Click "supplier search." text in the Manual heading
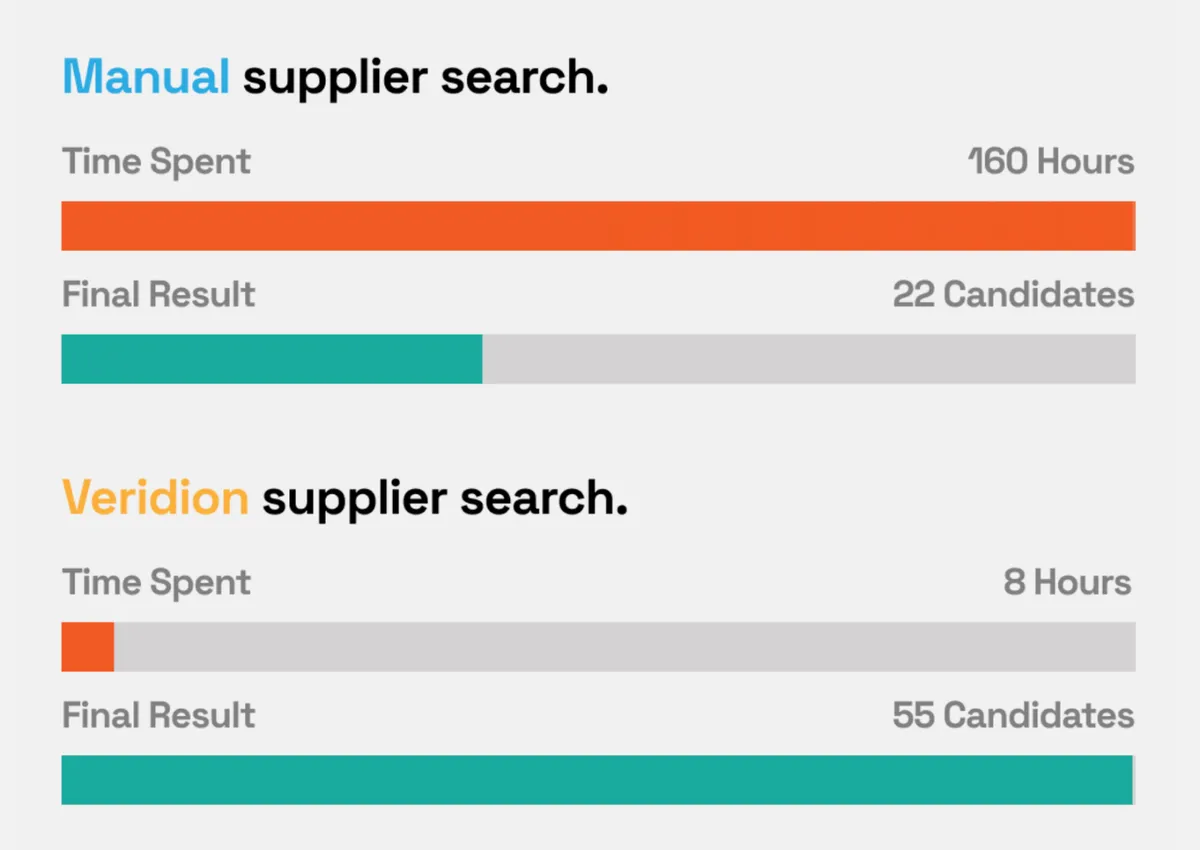 pos(425,79)
